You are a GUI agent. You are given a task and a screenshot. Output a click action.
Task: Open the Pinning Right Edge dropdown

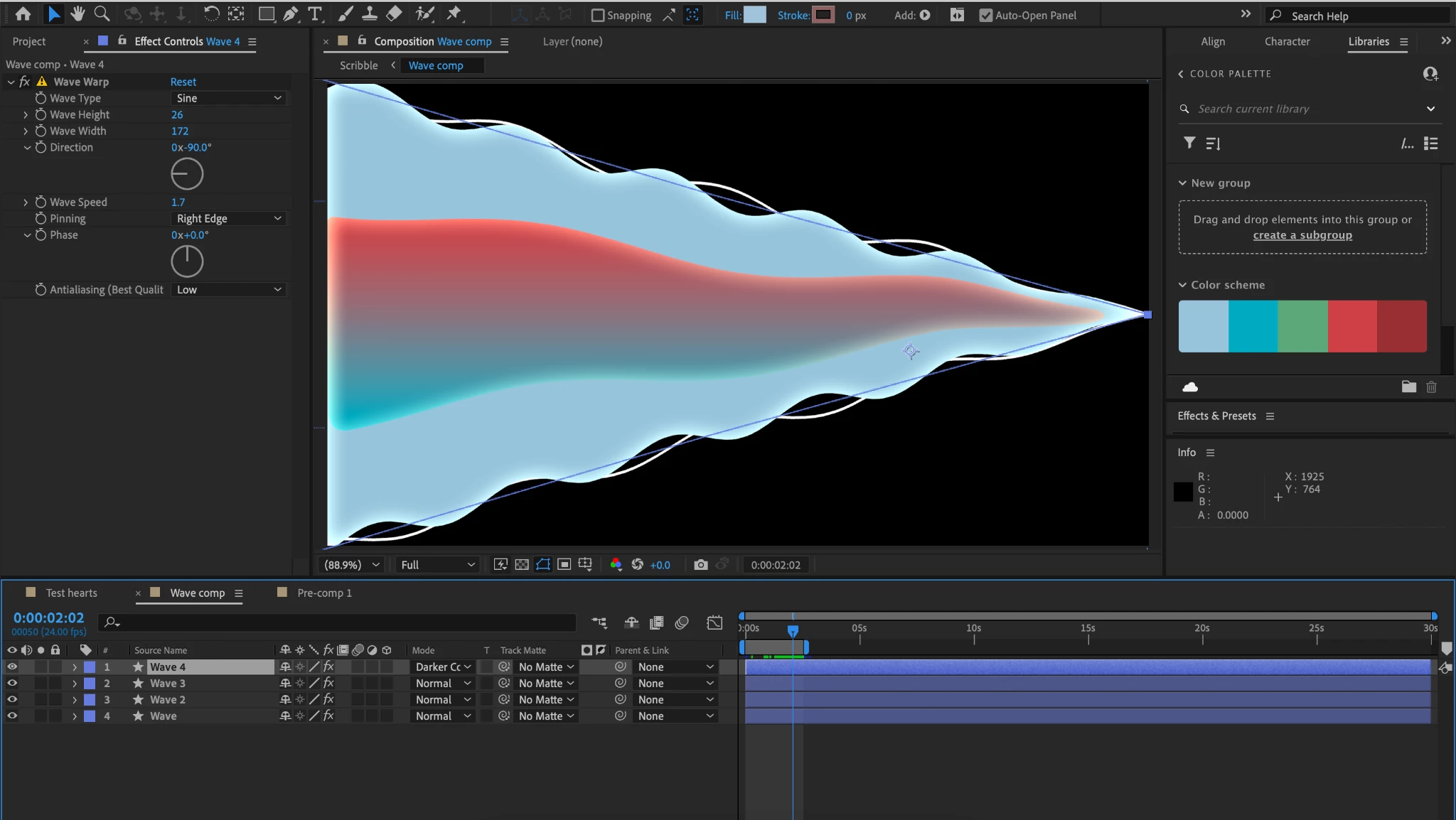pos(229,219)
